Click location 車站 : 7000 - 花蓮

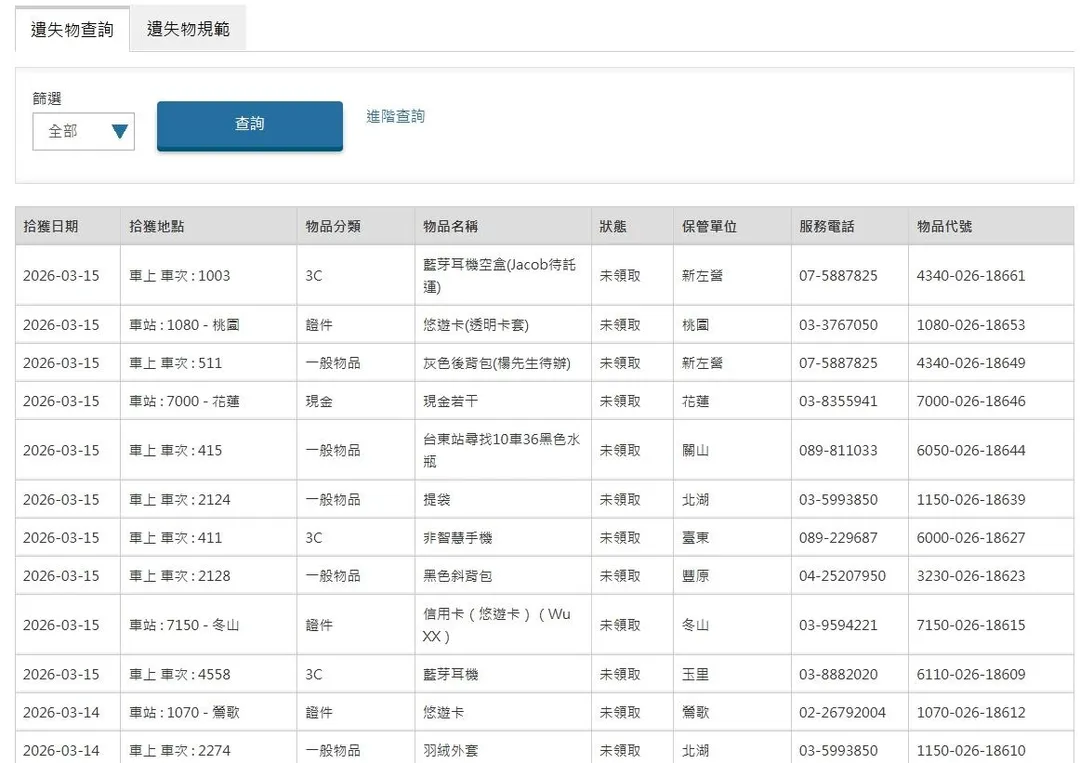pyautogui.click(x=184, y=401)
